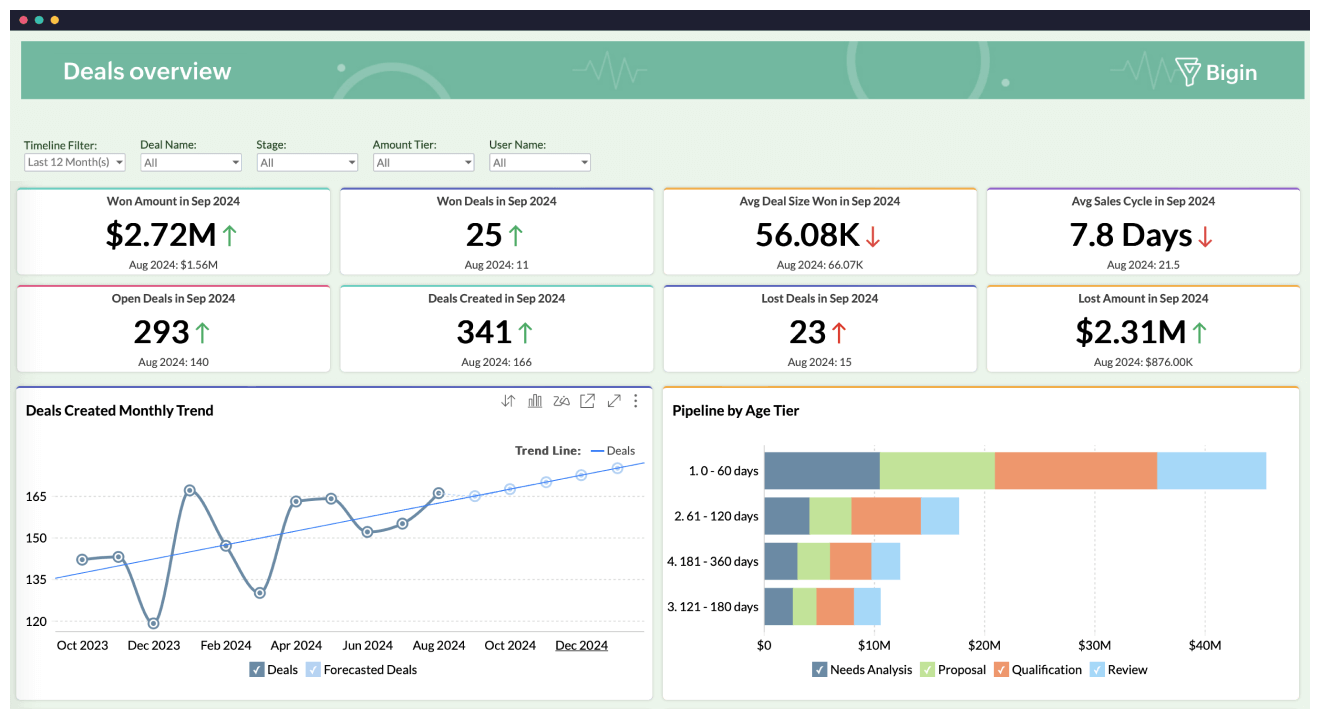
Task: Expand the Deal Name dropdown
Action: tap(191, 162)
